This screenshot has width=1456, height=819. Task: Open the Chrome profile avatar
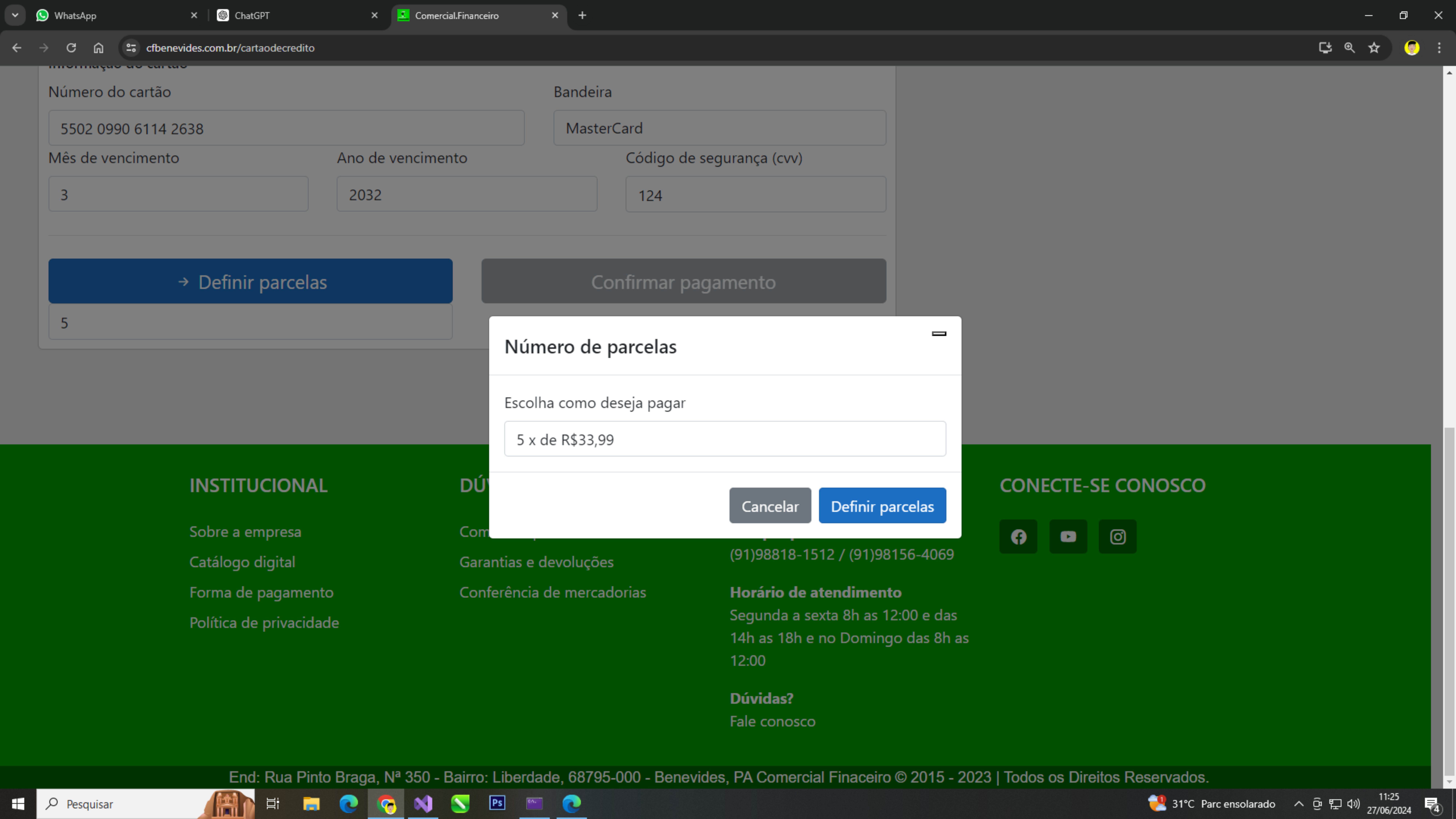click(1412, 48)
